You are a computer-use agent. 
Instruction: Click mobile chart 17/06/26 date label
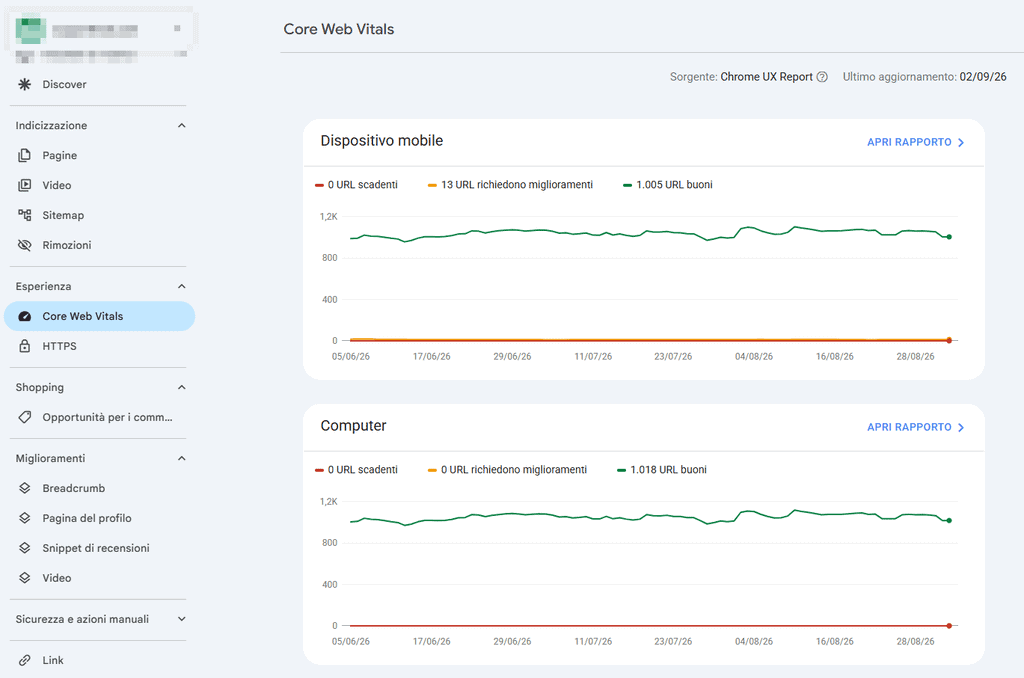(432, 357)
